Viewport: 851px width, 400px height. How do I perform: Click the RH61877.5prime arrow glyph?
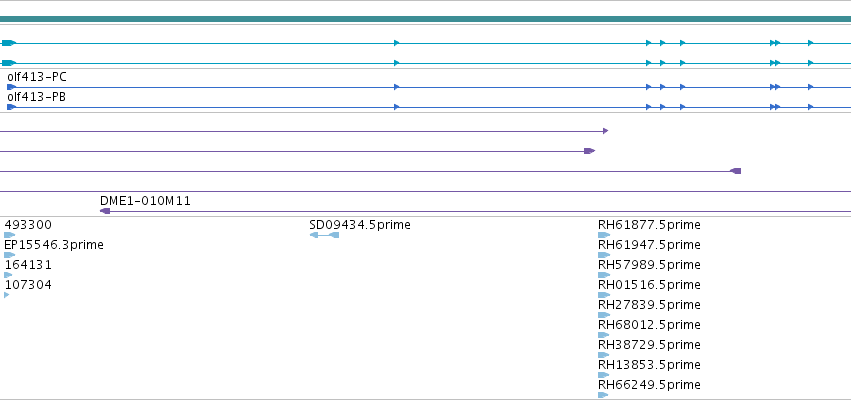604,235
